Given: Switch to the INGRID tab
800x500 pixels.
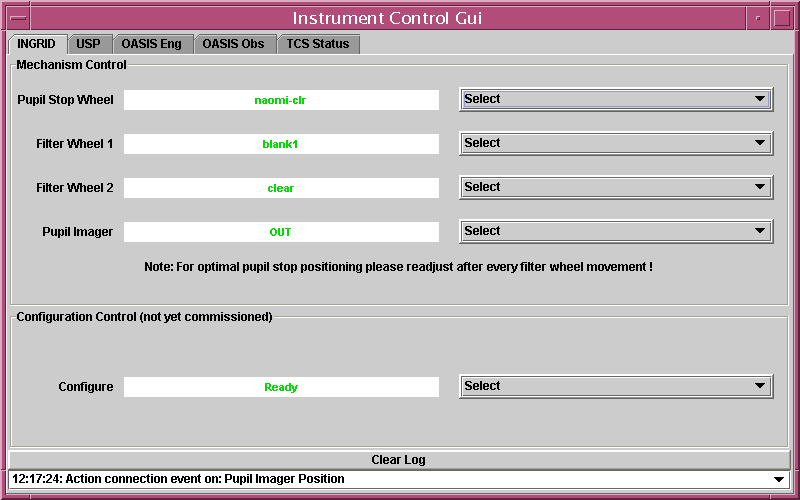Looking at the screenshot, I should pos(37,44).
